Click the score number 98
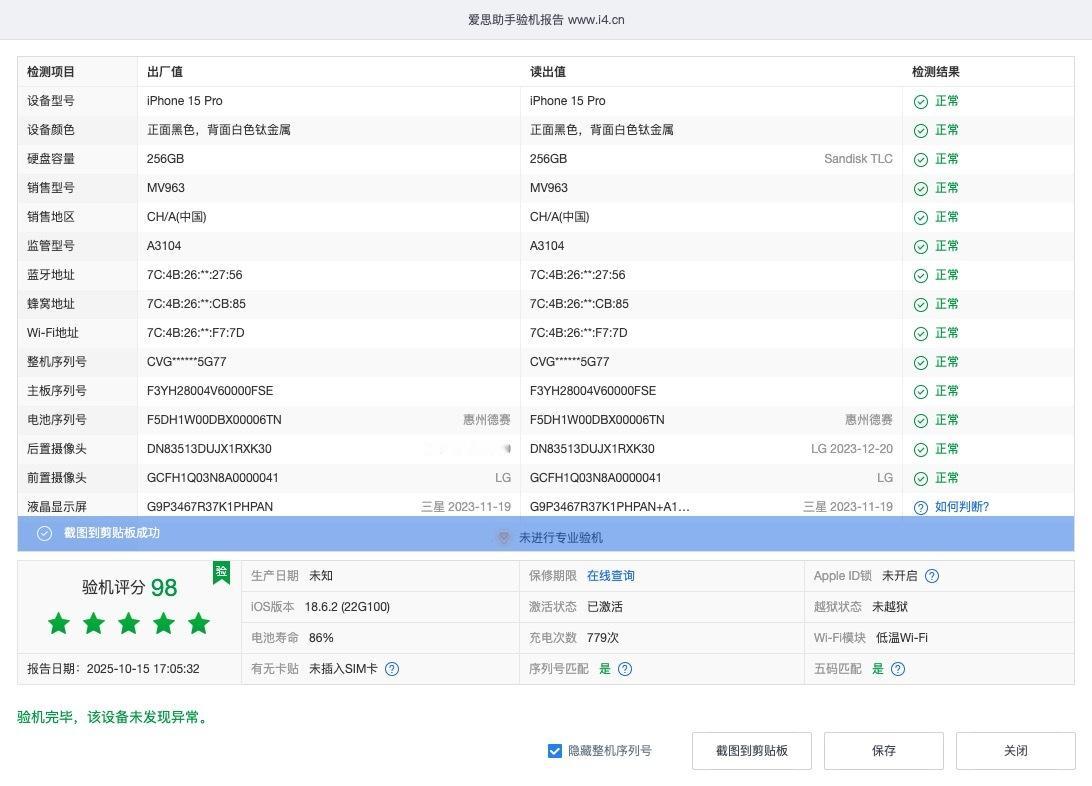The width and height of the screenshot is (1092, 786). click(x=164, y=588)
